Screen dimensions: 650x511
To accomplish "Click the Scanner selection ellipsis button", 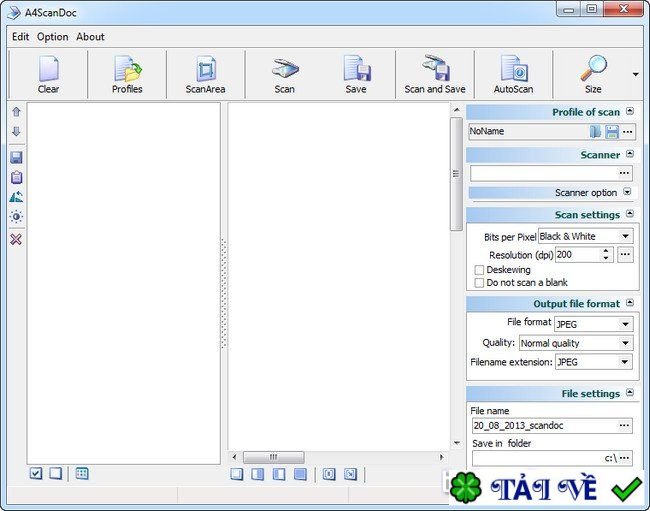I will (625, 173).
